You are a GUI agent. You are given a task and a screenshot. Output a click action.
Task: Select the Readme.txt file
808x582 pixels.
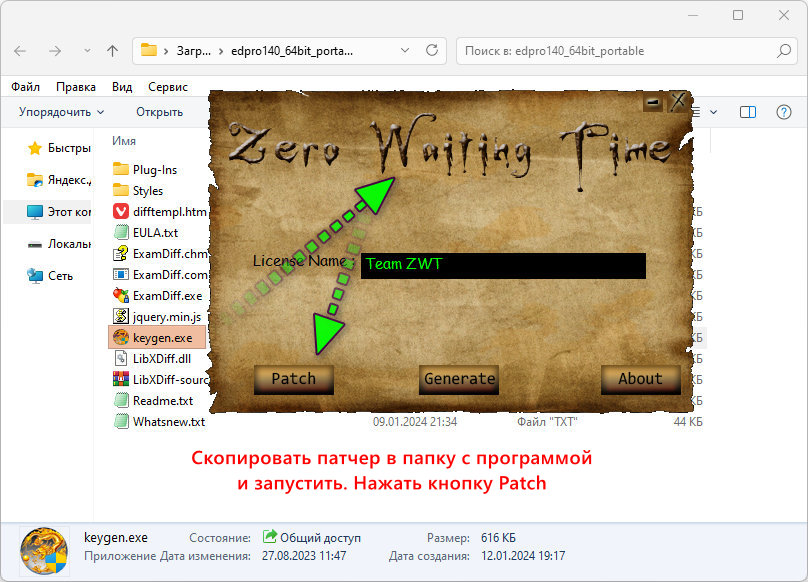coord(153,401)
